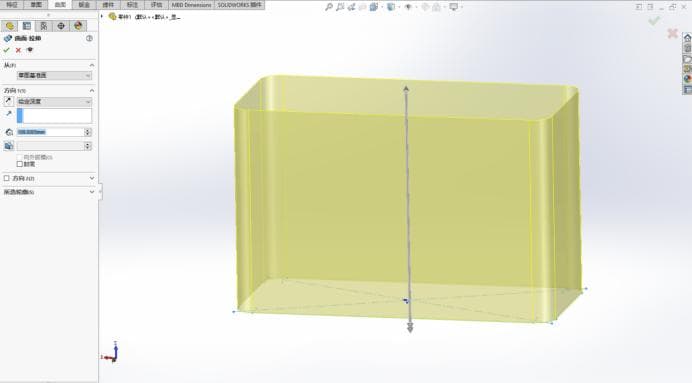Switch to the Sketch ribbon tab
This screenshot has height=383, width=692.
tap(36, 5)
